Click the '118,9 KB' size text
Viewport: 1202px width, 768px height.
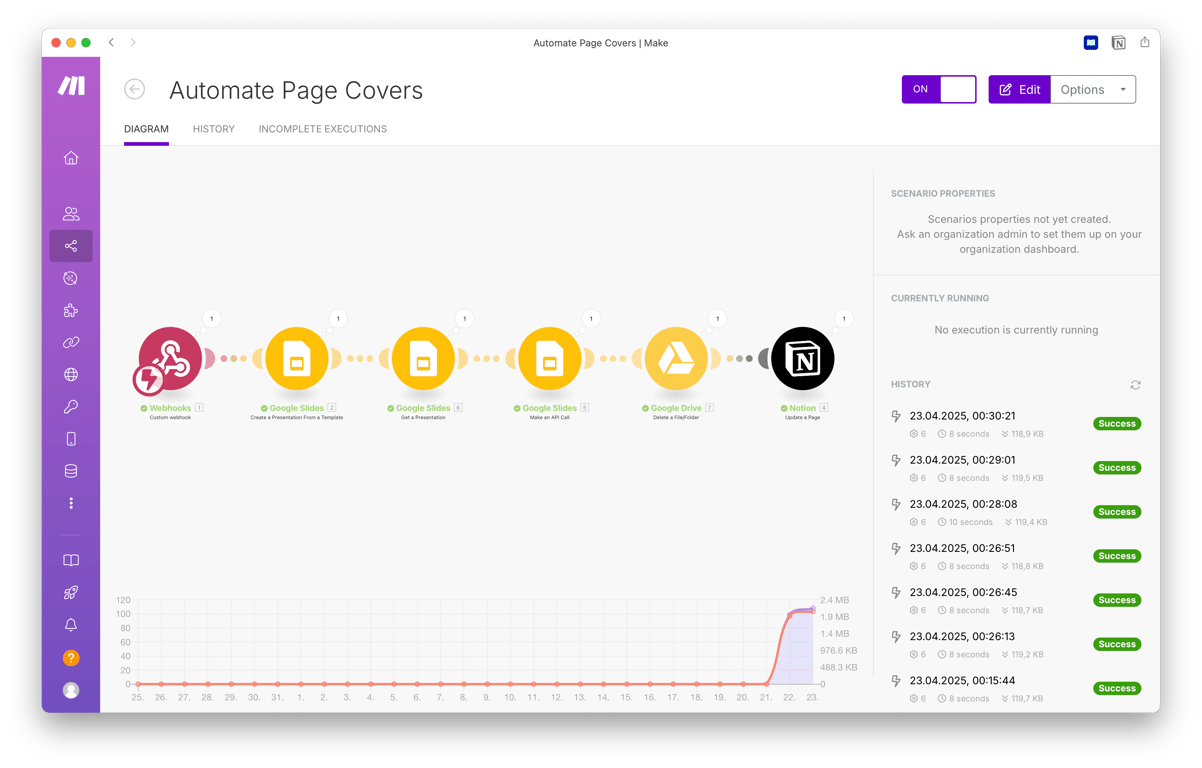coord(1028,434)
